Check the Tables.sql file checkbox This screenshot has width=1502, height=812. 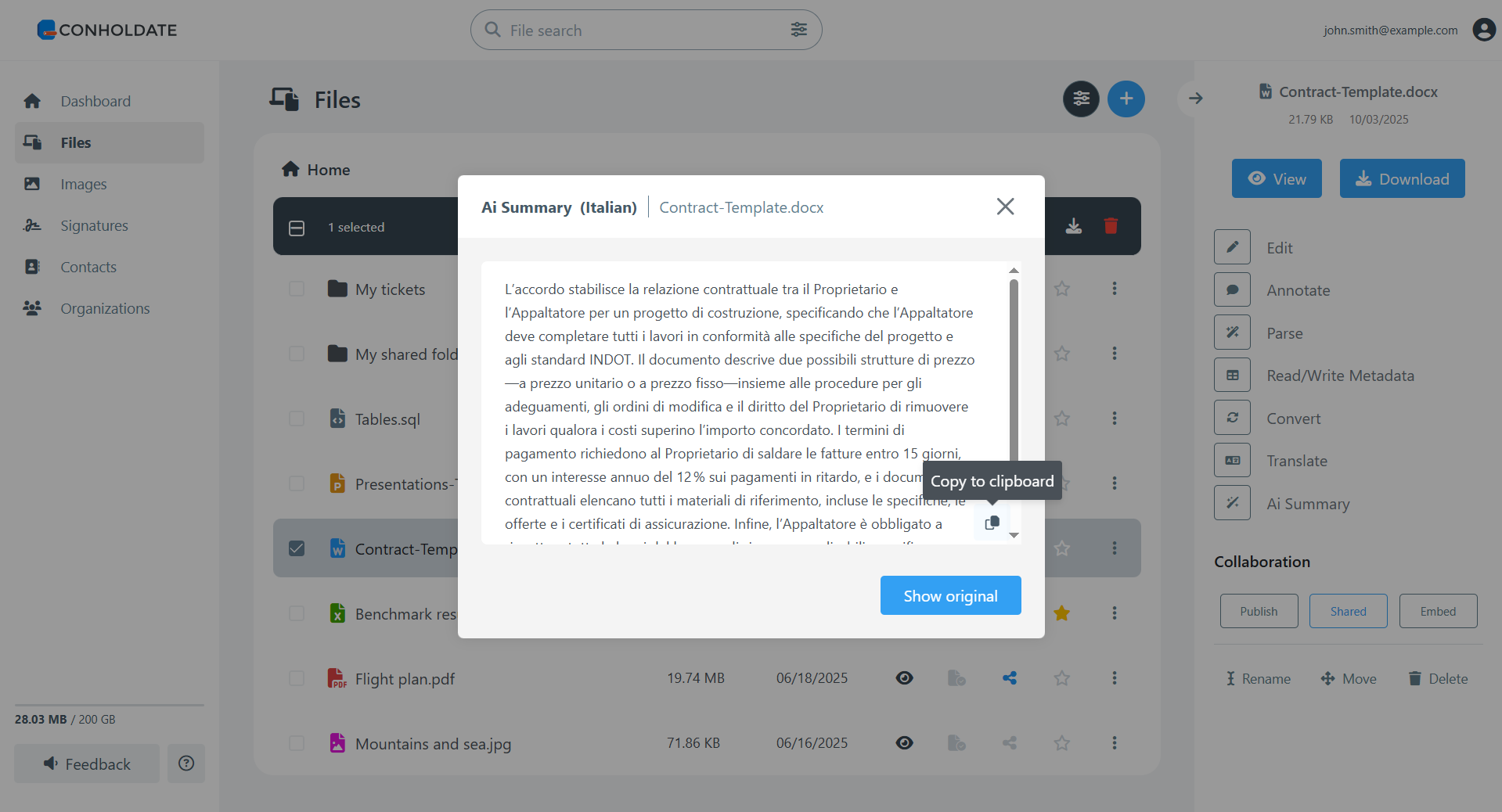click(297, 419)
